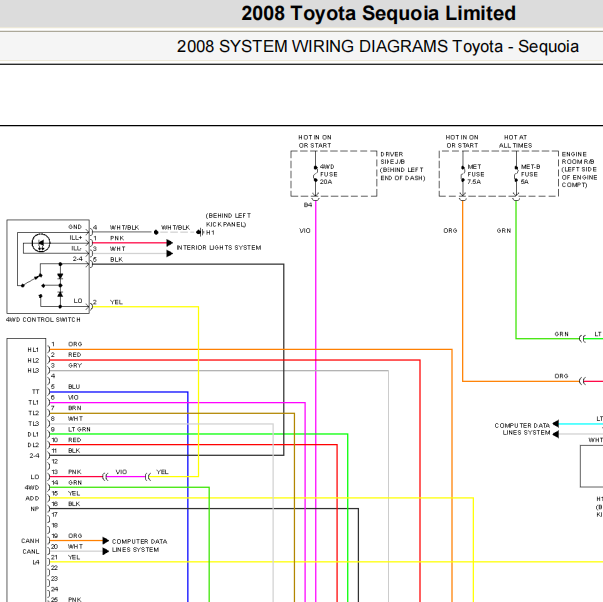Click the "HL2" connector terminal
This screenshot has height=602, width=603.
point(33,361)
